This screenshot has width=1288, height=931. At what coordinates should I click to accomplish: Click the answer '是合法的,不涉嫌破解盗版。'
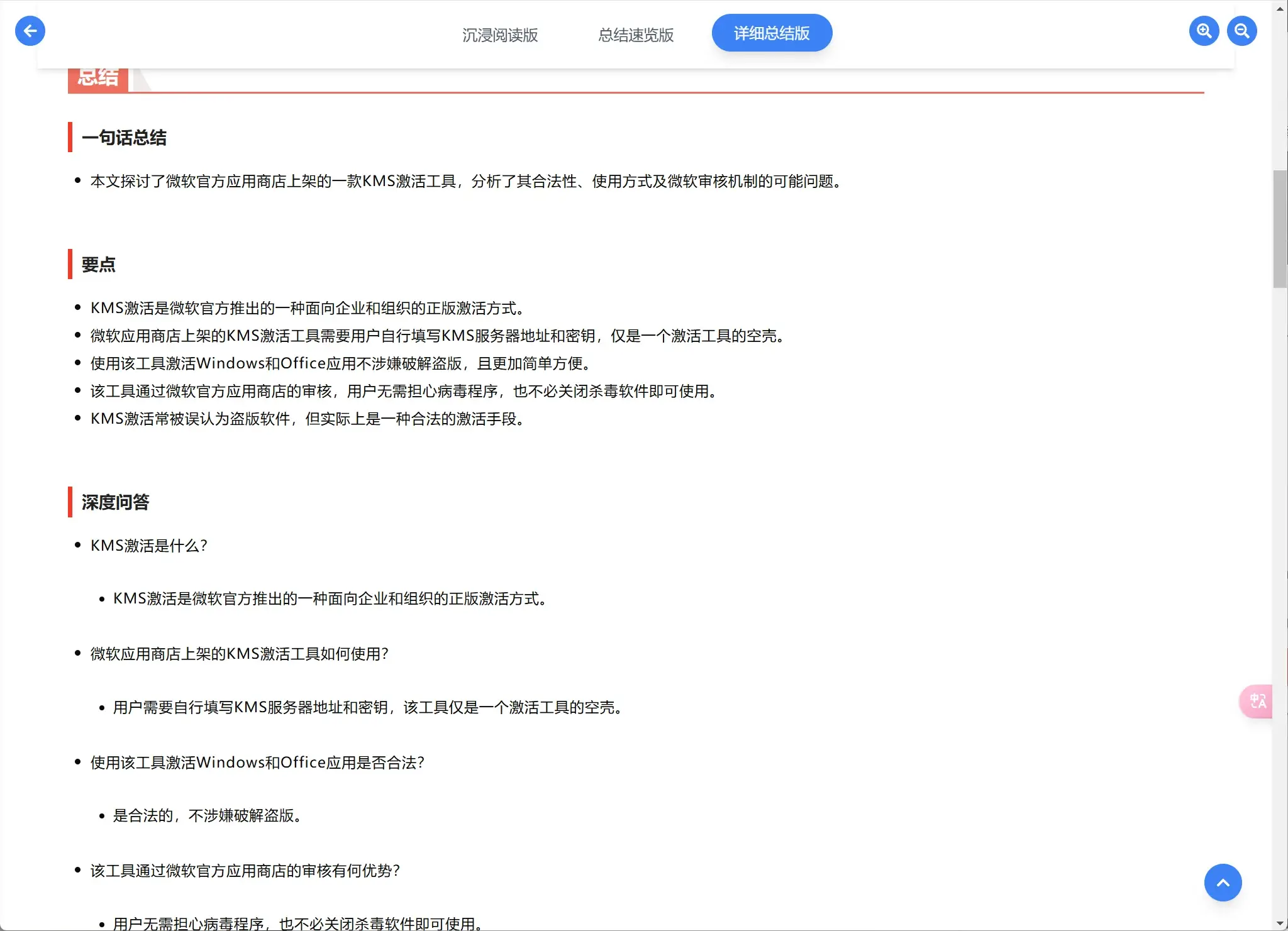click(208, 816)
